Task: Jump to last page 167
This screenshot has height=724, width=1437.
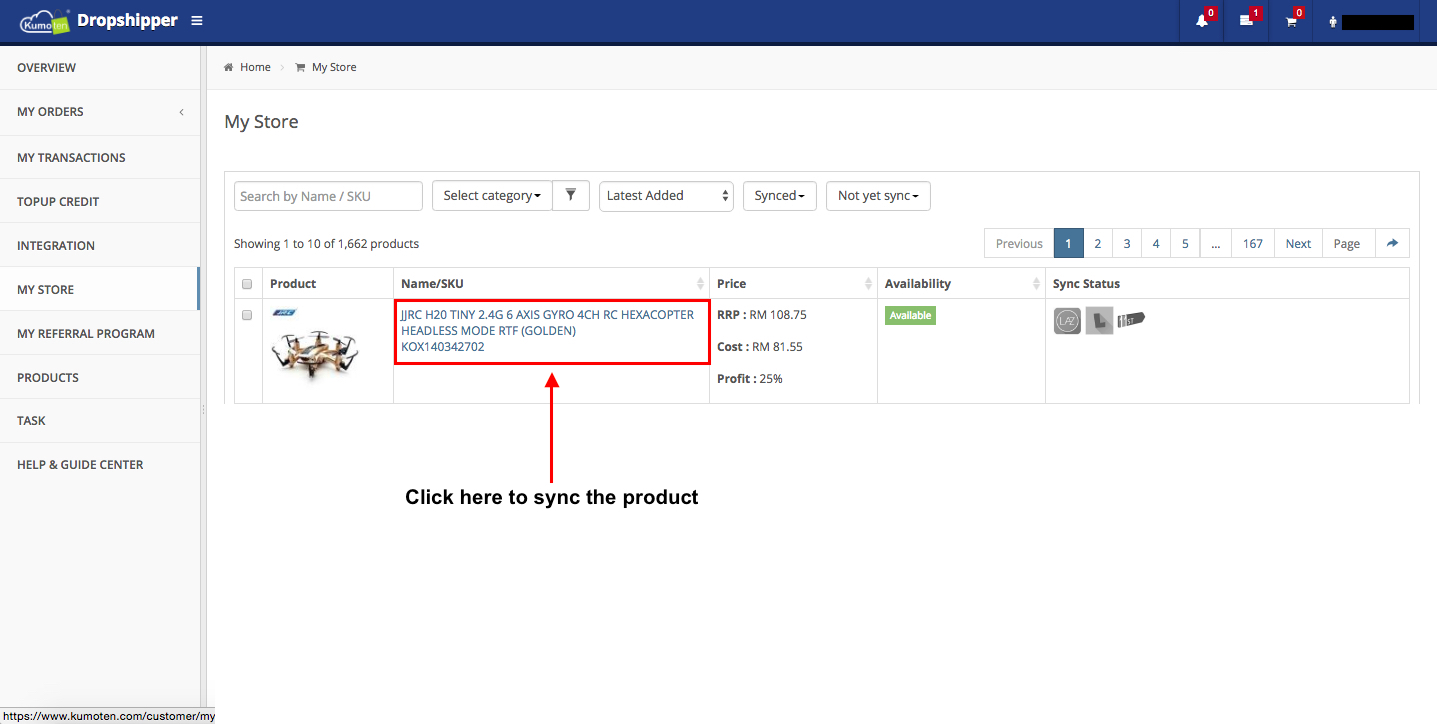Action: pyautogui.click(x=1253, y=243)
